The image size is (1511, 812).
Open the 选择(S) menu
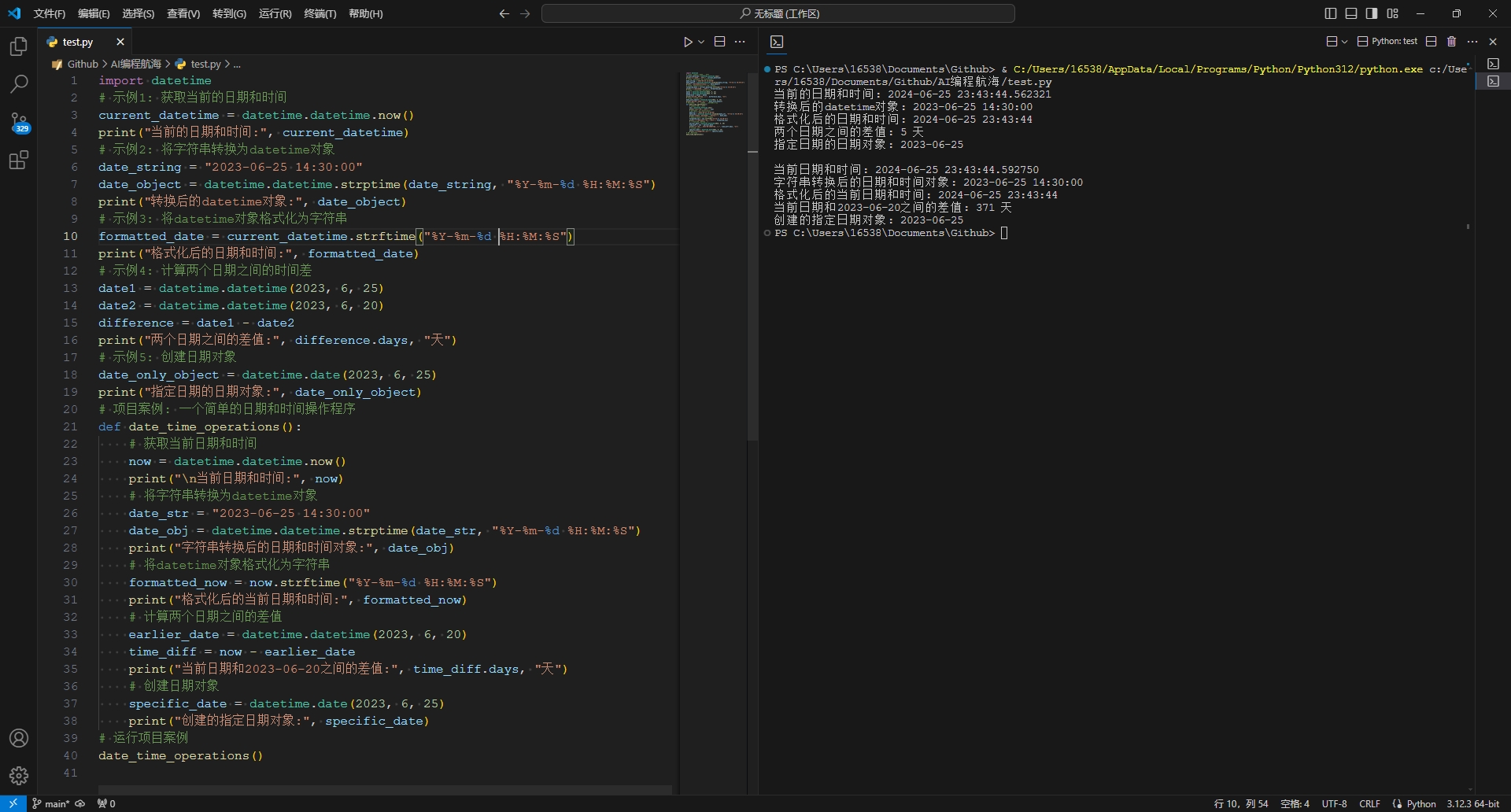(139, 13)
